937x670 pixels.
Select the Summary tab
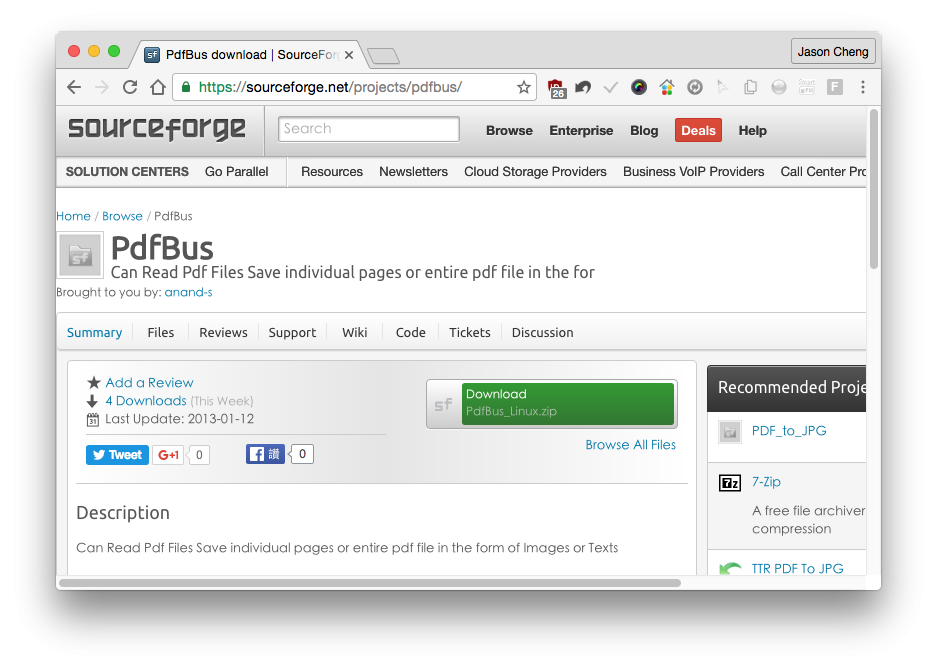(94, 332)
